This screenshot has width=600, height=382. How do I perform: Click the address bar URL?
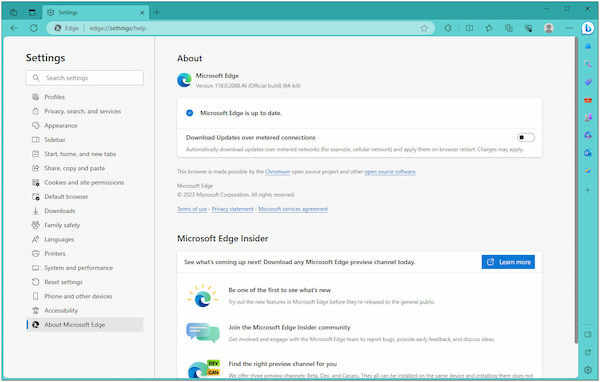tap(118, 28)
